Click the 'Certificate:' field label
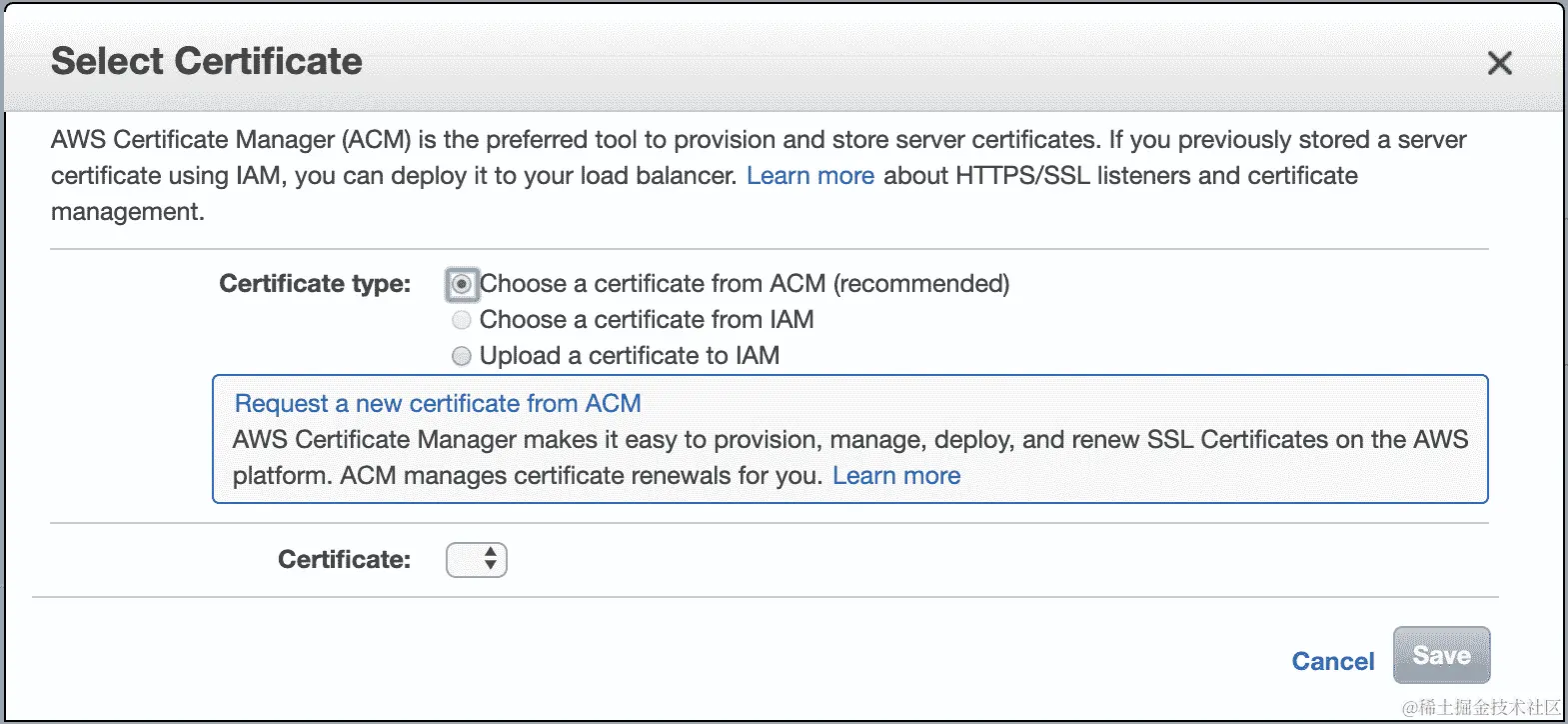 point(344,560)
